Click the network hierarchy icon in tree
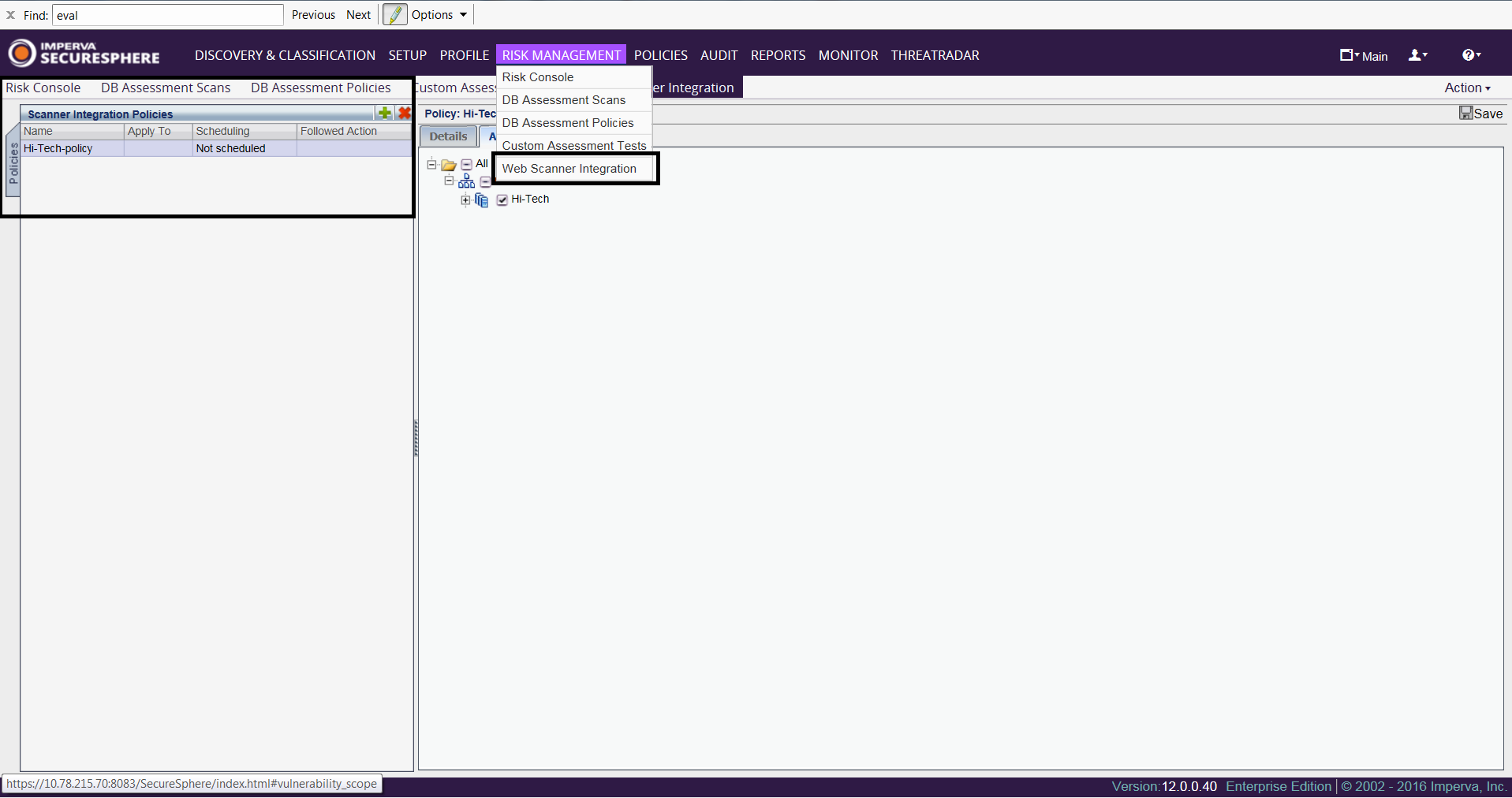 (x=467, y=181)
